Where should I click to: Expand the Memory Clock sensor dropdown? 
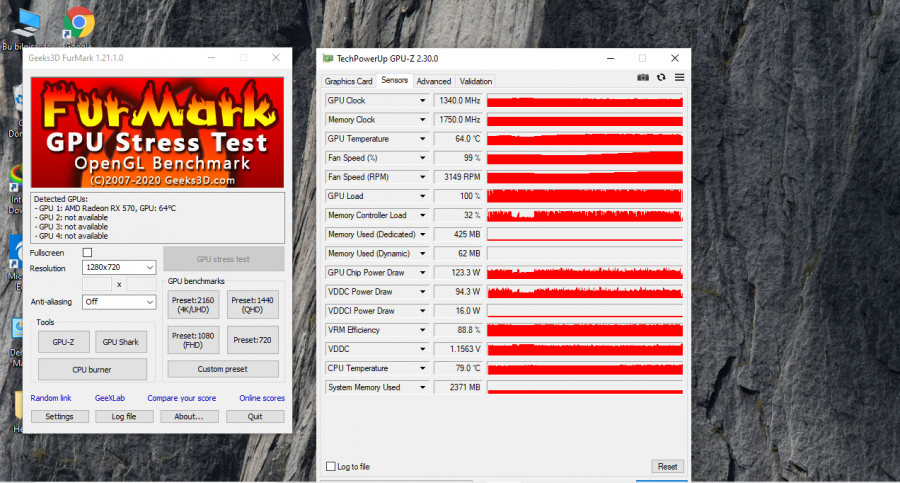click(x=422, y=119)
